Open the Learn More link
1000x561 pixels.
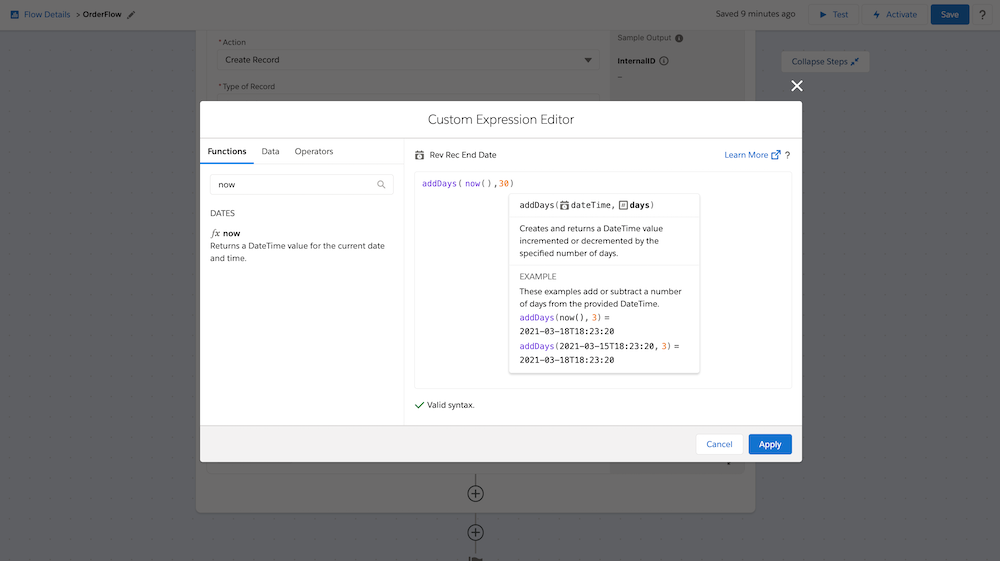tap(746, 155)
